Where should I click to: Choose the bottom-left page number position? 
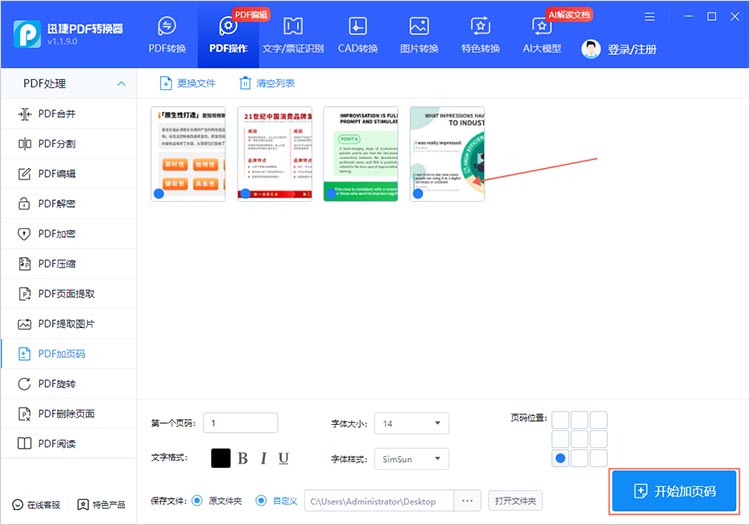(x=561, y=459)
